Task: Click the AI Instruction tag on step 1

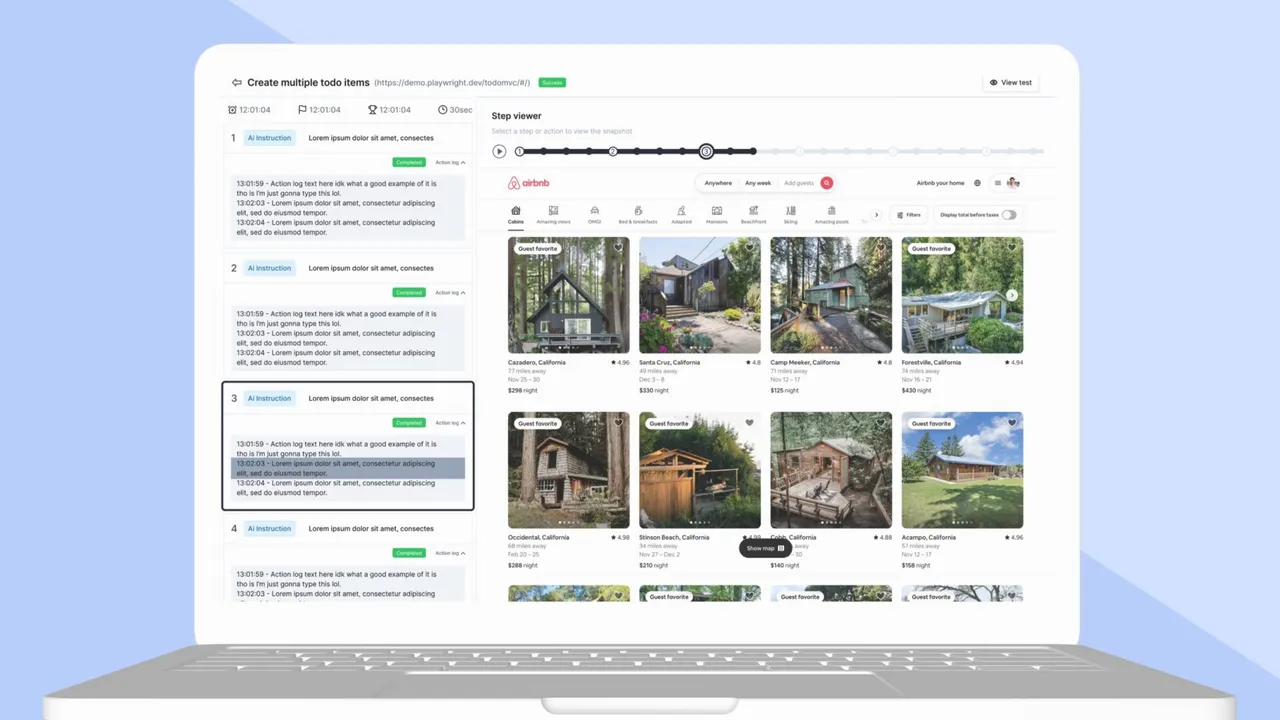Action: coord(270,138)
